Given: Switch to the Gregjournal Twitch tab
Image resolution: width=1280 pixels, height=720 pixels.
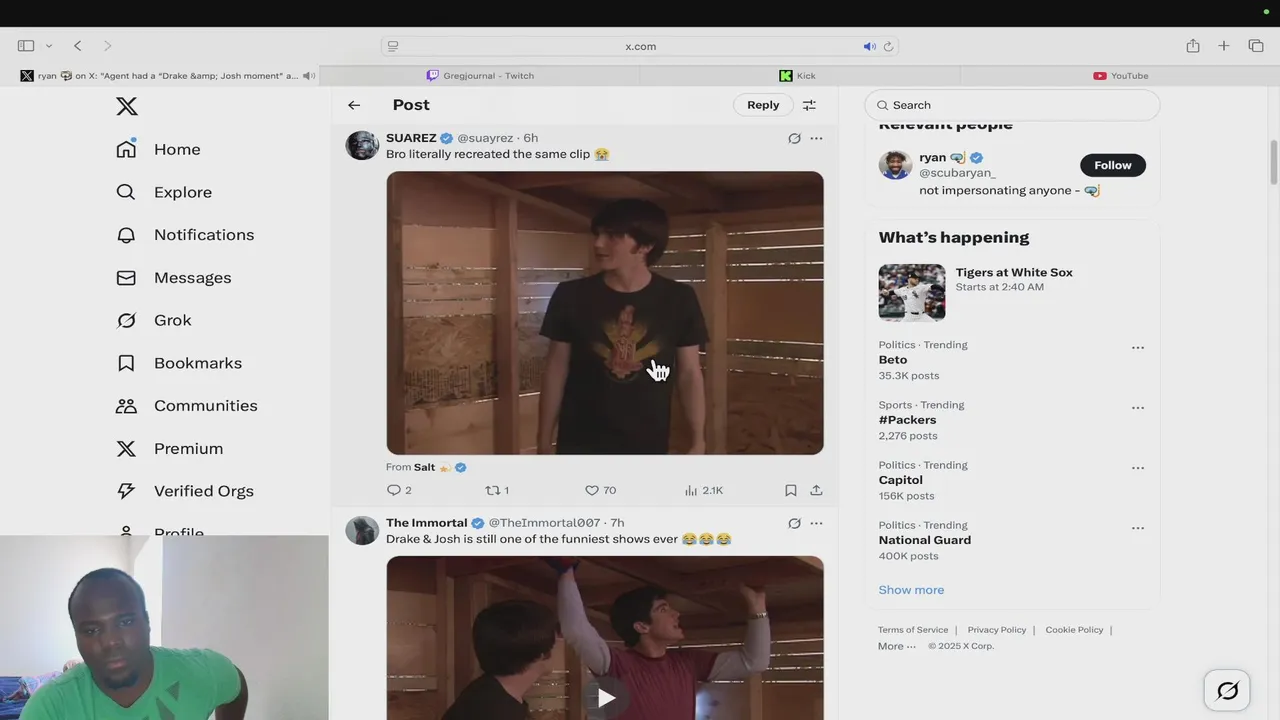Looking at the screenshot, I should (480, 76).
